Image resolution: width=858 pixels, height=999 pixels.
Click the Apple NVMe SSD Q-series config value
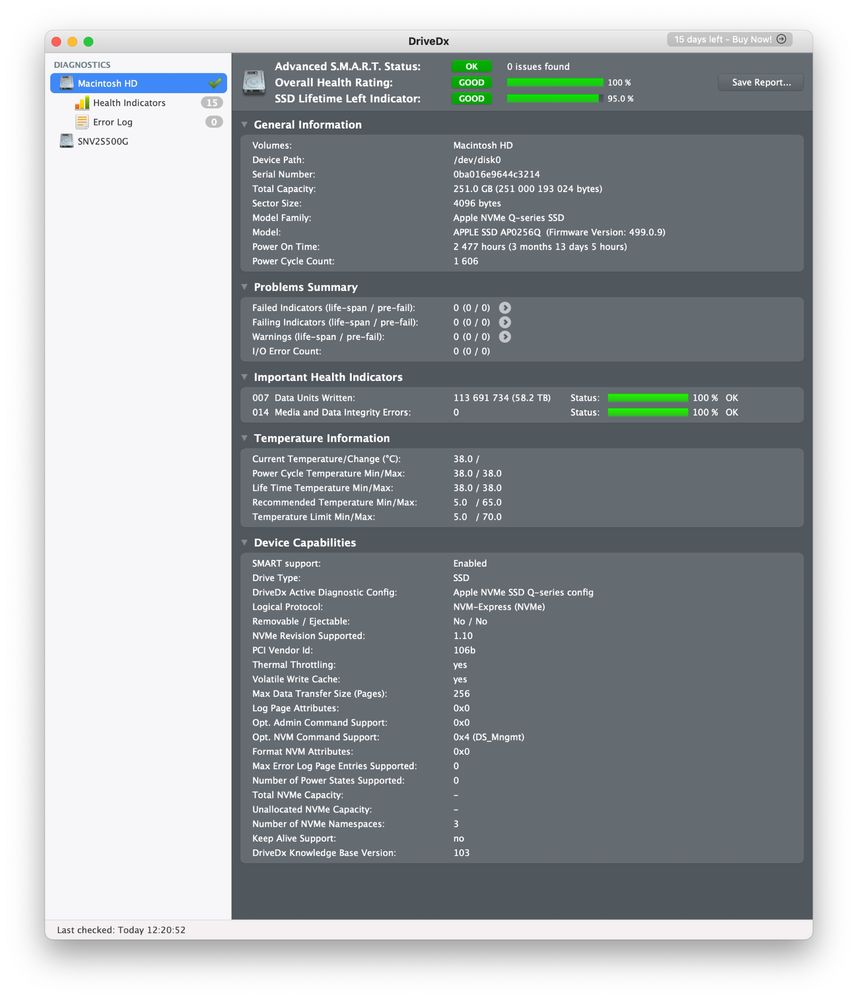[x=523, y=592]
